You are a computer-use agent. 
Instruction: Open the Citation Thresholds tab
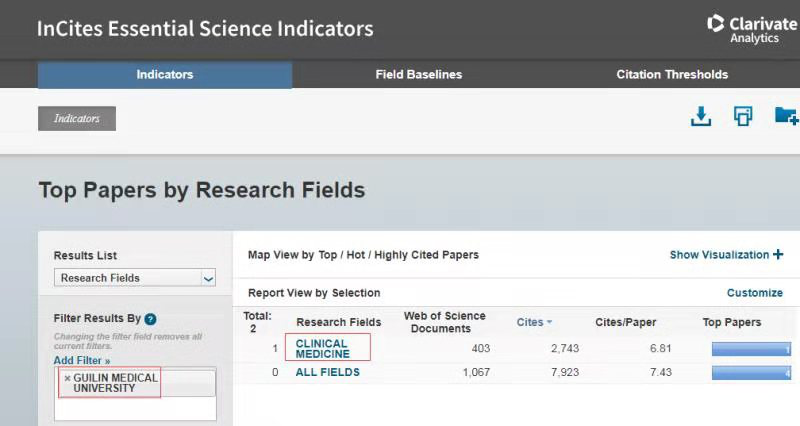click(672, 74)
